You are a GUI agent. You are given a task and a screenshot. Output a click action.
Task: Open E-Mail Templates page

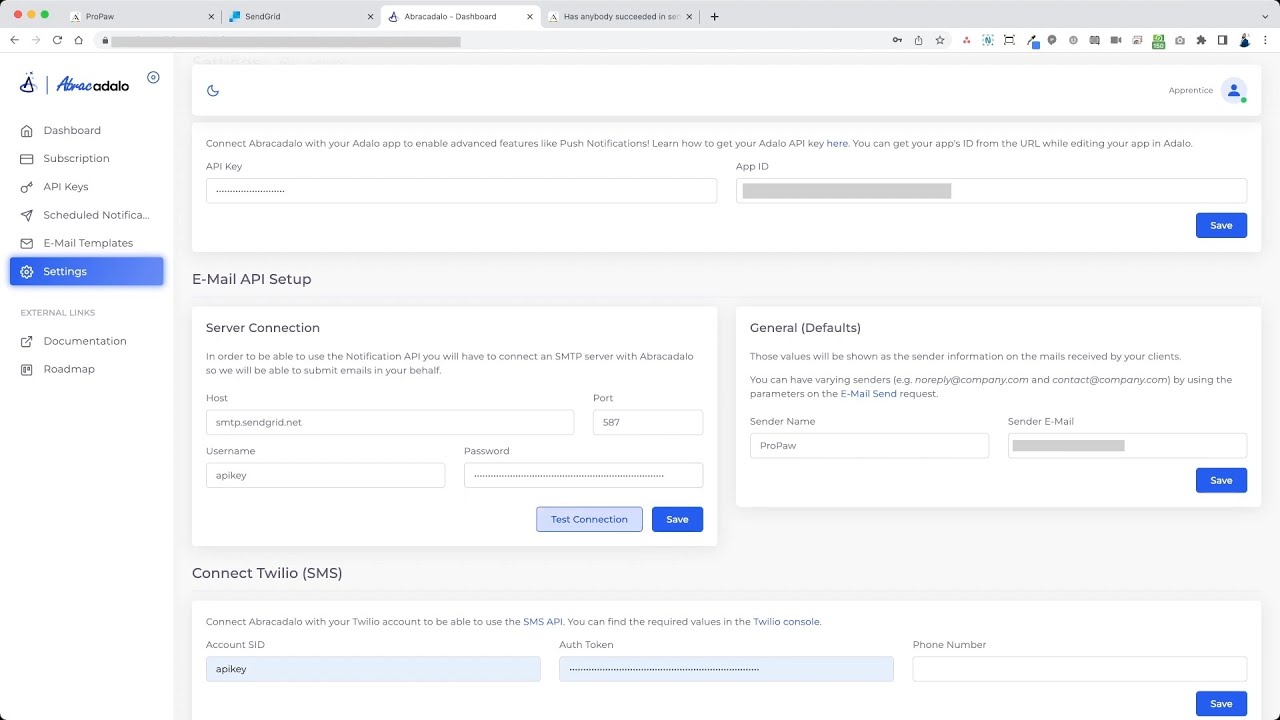[x=86, y=243]
